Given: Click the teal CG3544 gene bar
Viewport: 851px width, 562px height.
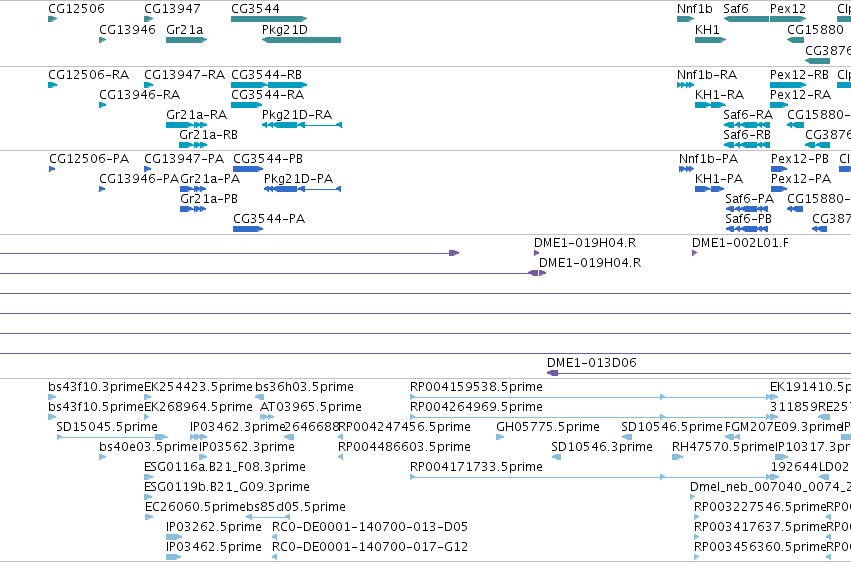Looking at the screenshot, I should pyautogui.click(x=269, y=19).
